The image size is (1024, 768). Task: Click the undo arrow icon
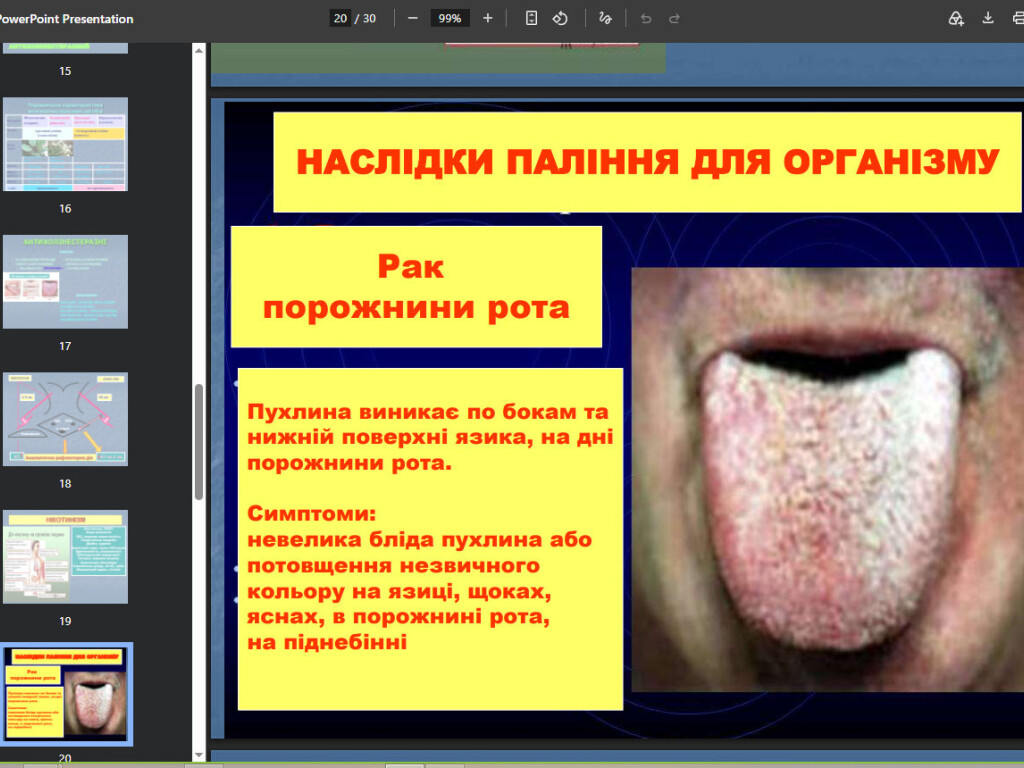pos(646,18)
